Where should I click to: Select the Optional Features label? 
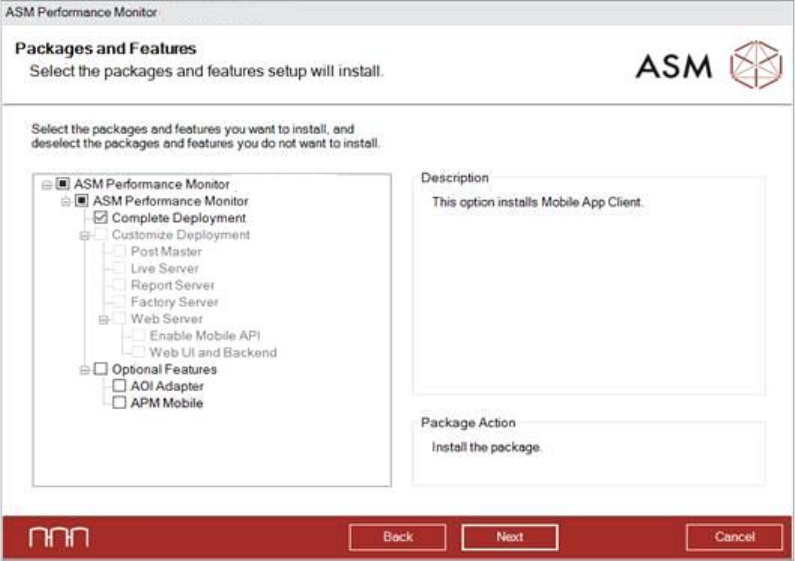(164, 369)
